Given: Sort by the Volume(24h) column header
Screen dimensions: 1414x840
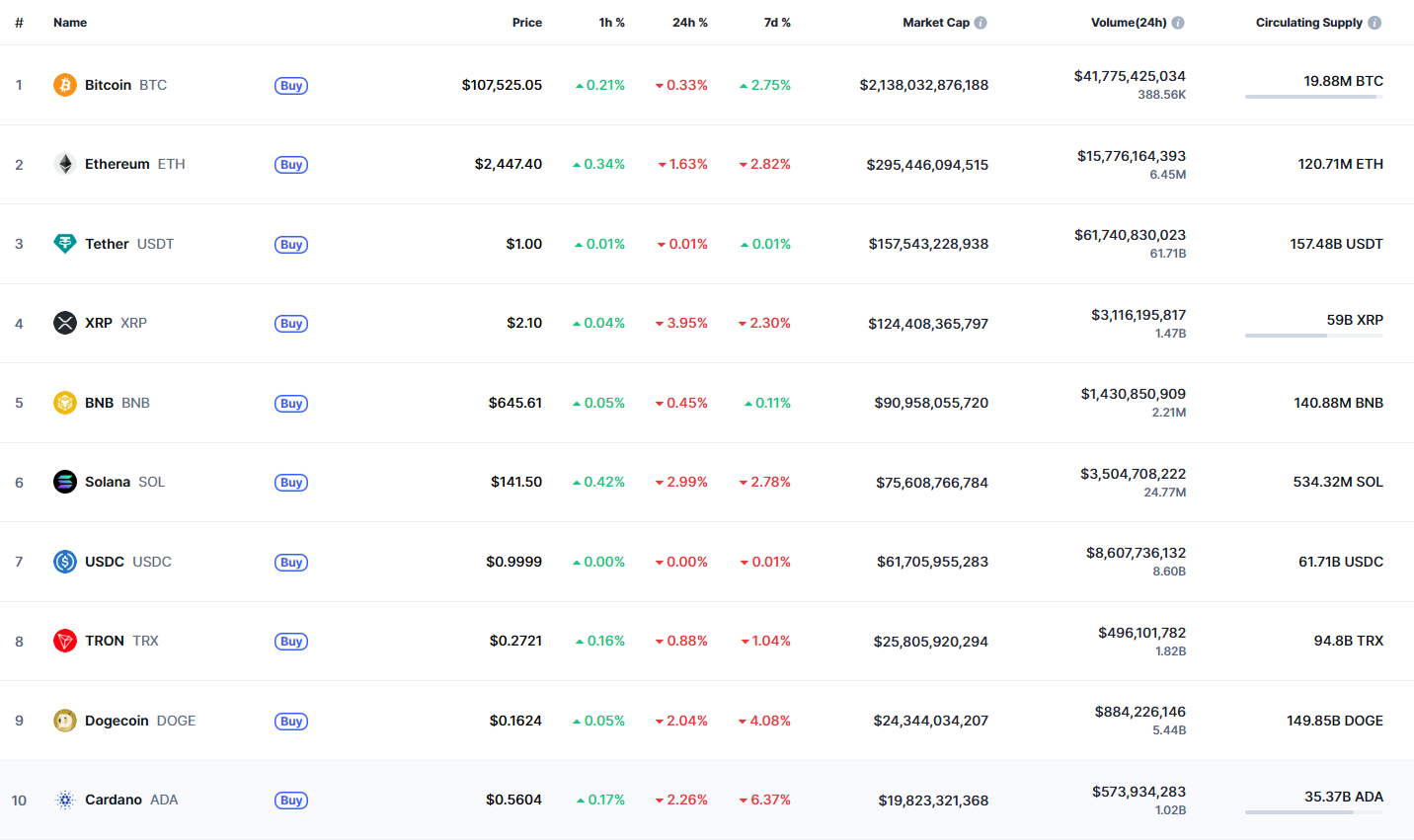Looking at the screenshot, I should tap(1129, 23).
